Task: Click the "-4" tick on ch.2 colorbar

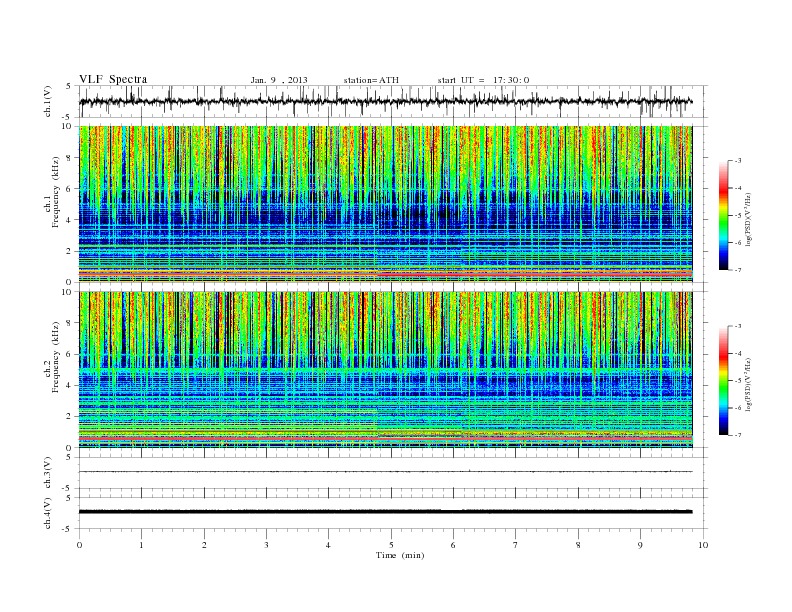Action: click(738, 354)
